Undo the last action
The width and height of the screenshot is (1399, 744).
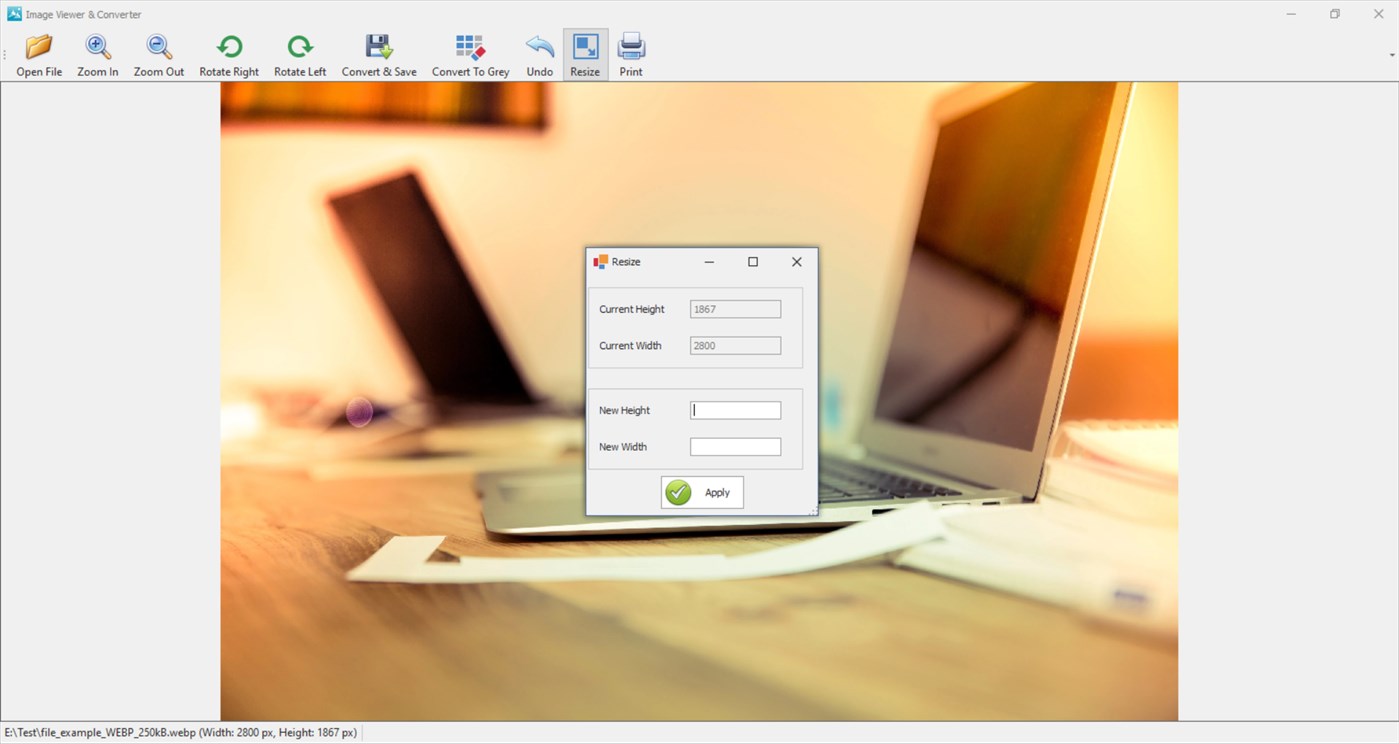coord(539,52)
